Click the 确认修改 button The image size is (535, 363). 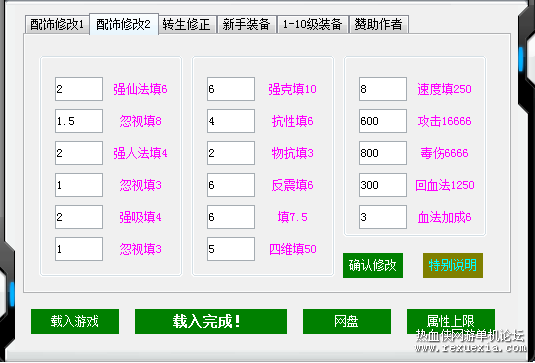[x=373, y=265]
